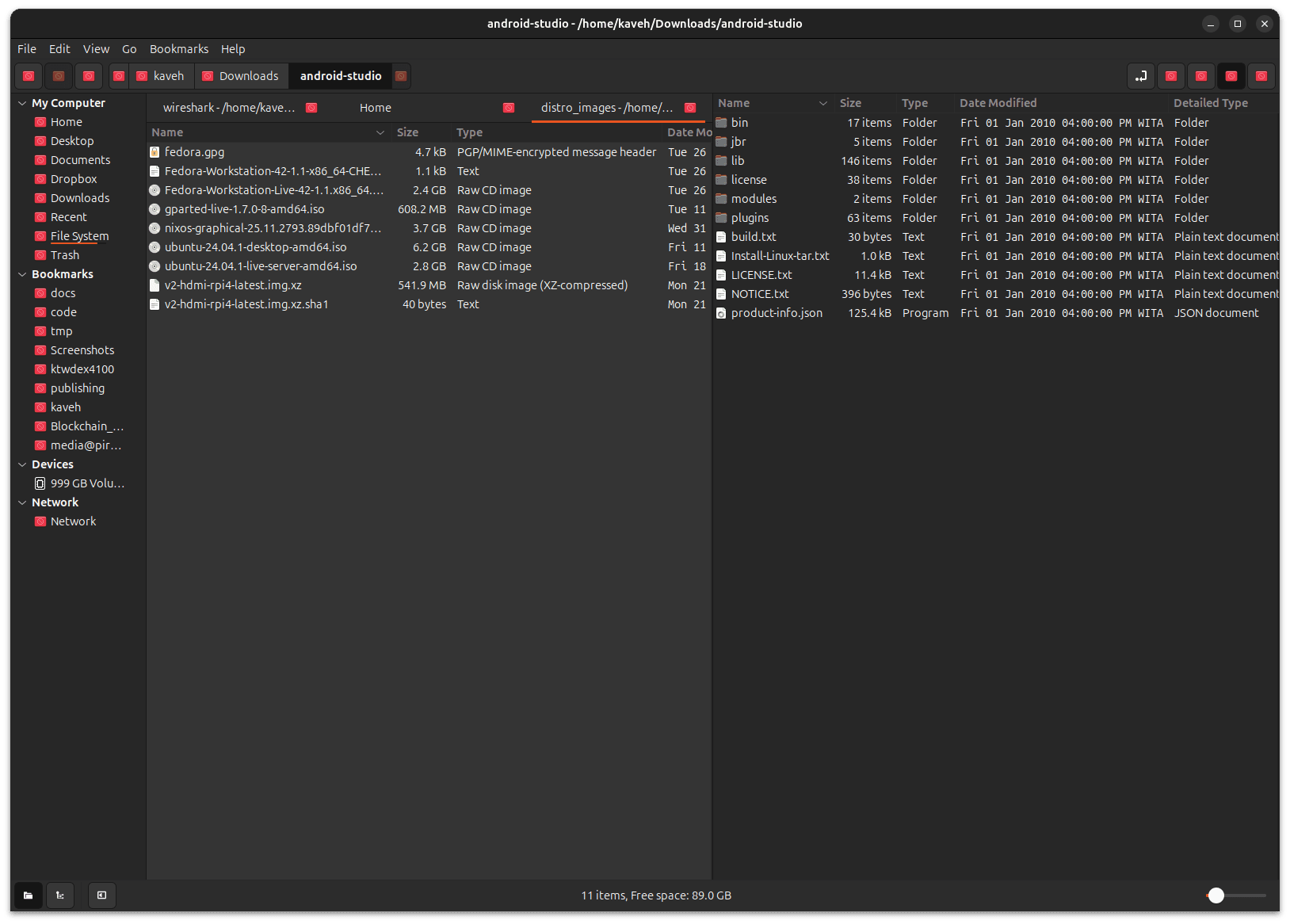The width and height of the screenshot is (1290, 924).
Task: Click the v2-hdmi-rpi4-latest.img.xz file icon
Action: [x=155, y=285]
